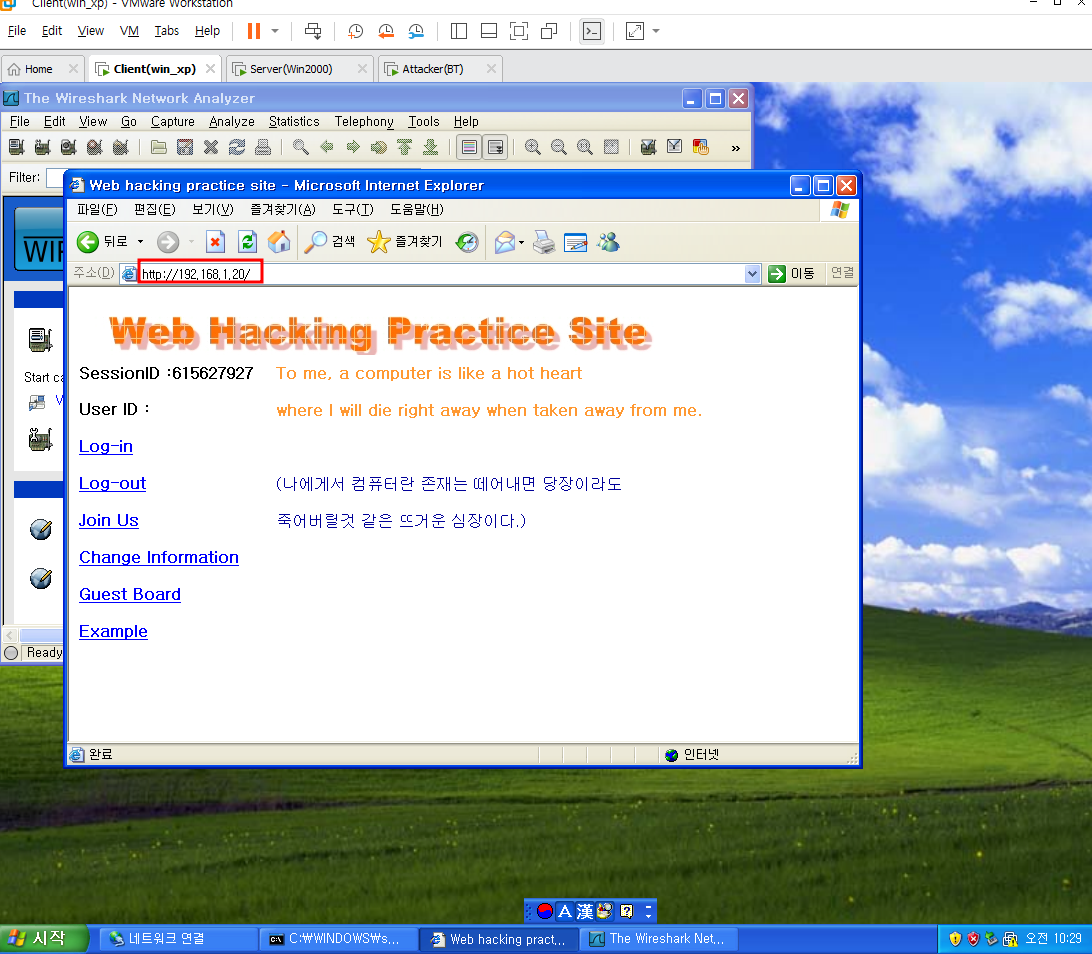Viewport: 1092px width, 954px height.
Task: Click the IE Back arrow button
Action: point(88,242)
